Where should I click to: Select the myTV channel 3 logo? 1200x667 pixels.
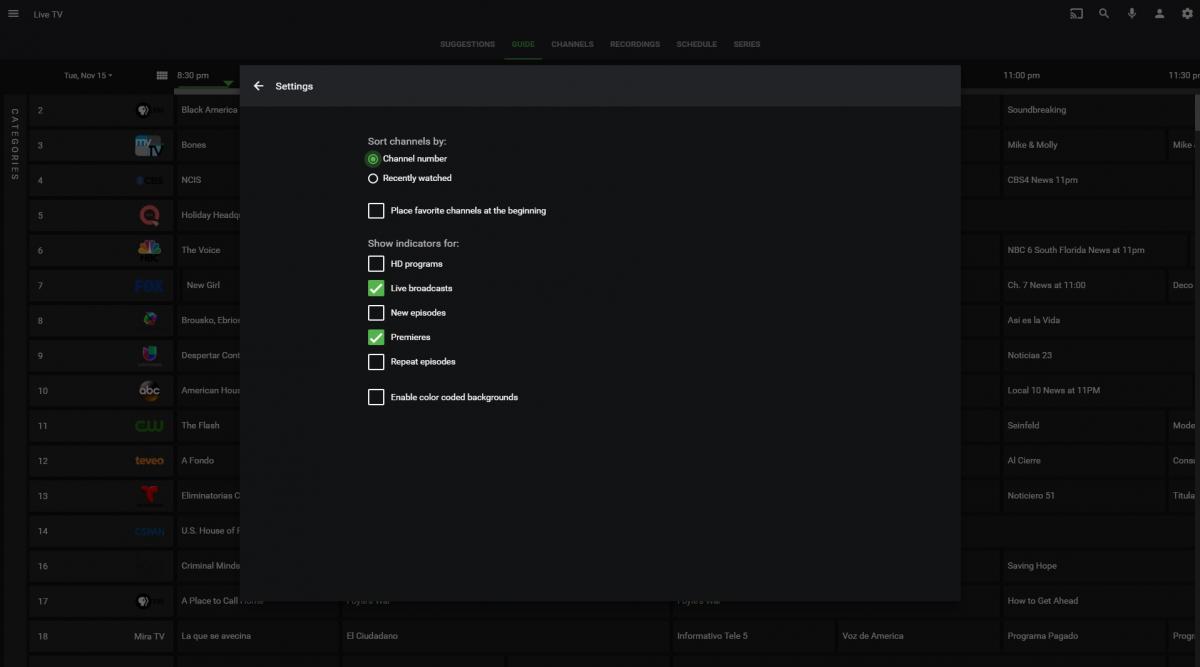coord(148,146)
